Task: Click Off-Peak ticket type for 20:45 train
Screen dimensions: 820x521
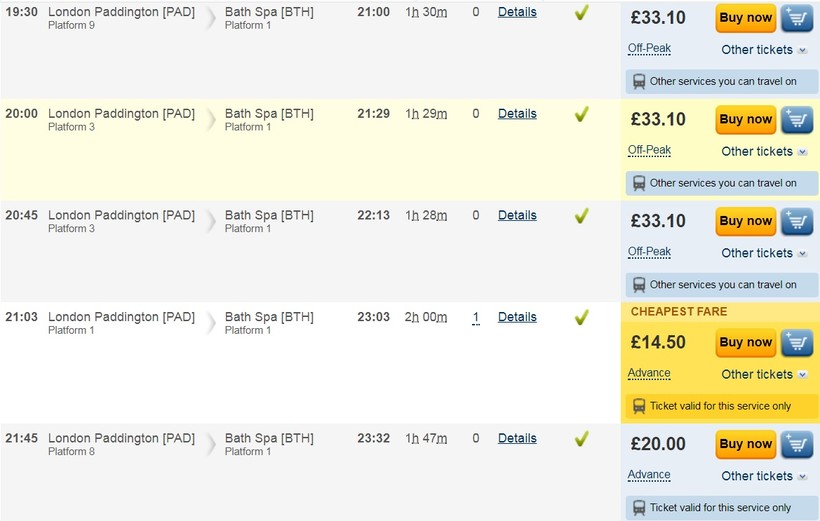Action: pyautogui.click(x=649, y=252)
